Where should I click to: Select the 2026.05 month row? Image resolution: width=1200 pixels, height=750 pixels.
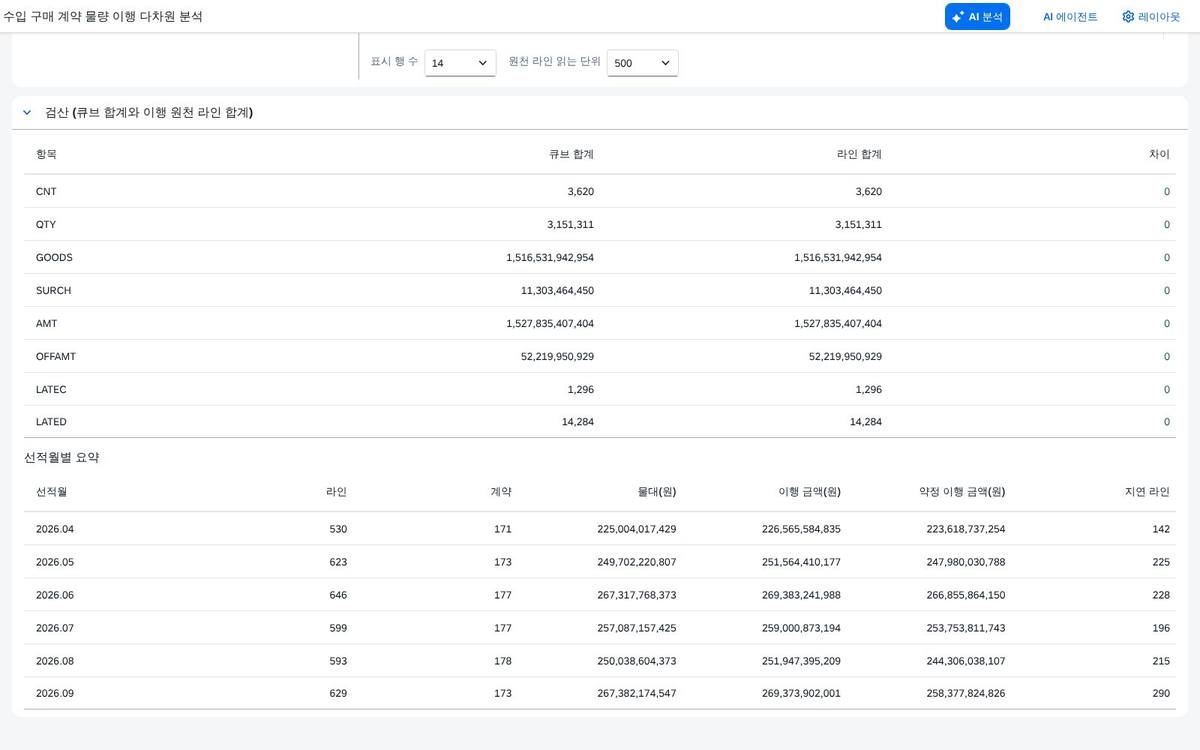click(600, 561)
